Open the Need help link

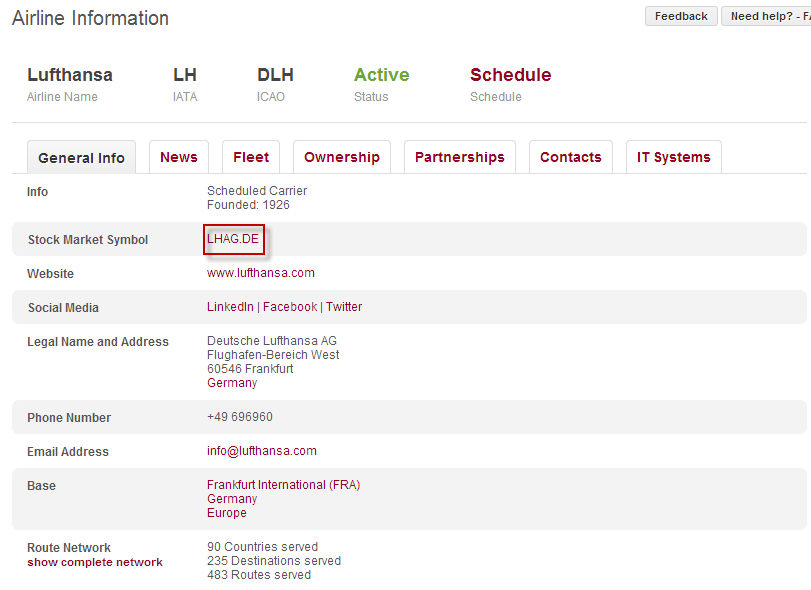[767, 16]
